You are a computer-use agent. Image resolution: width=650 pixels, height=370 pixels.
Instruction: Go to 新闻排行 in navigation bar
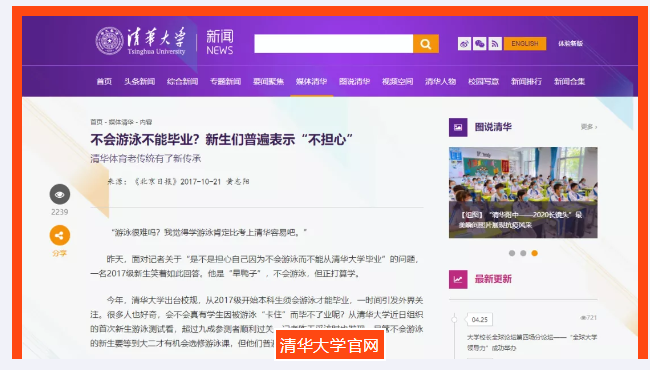tap(526, 82)
